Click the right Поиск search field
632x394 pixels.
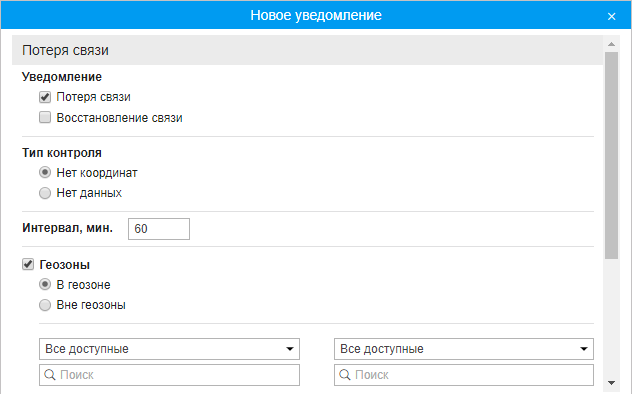click(x=464, y=375)
